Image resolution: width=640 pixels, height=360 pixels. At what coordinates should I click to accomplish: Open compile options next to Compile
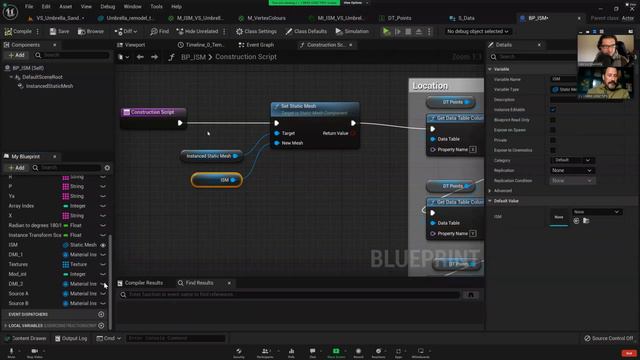coord(38,31)
